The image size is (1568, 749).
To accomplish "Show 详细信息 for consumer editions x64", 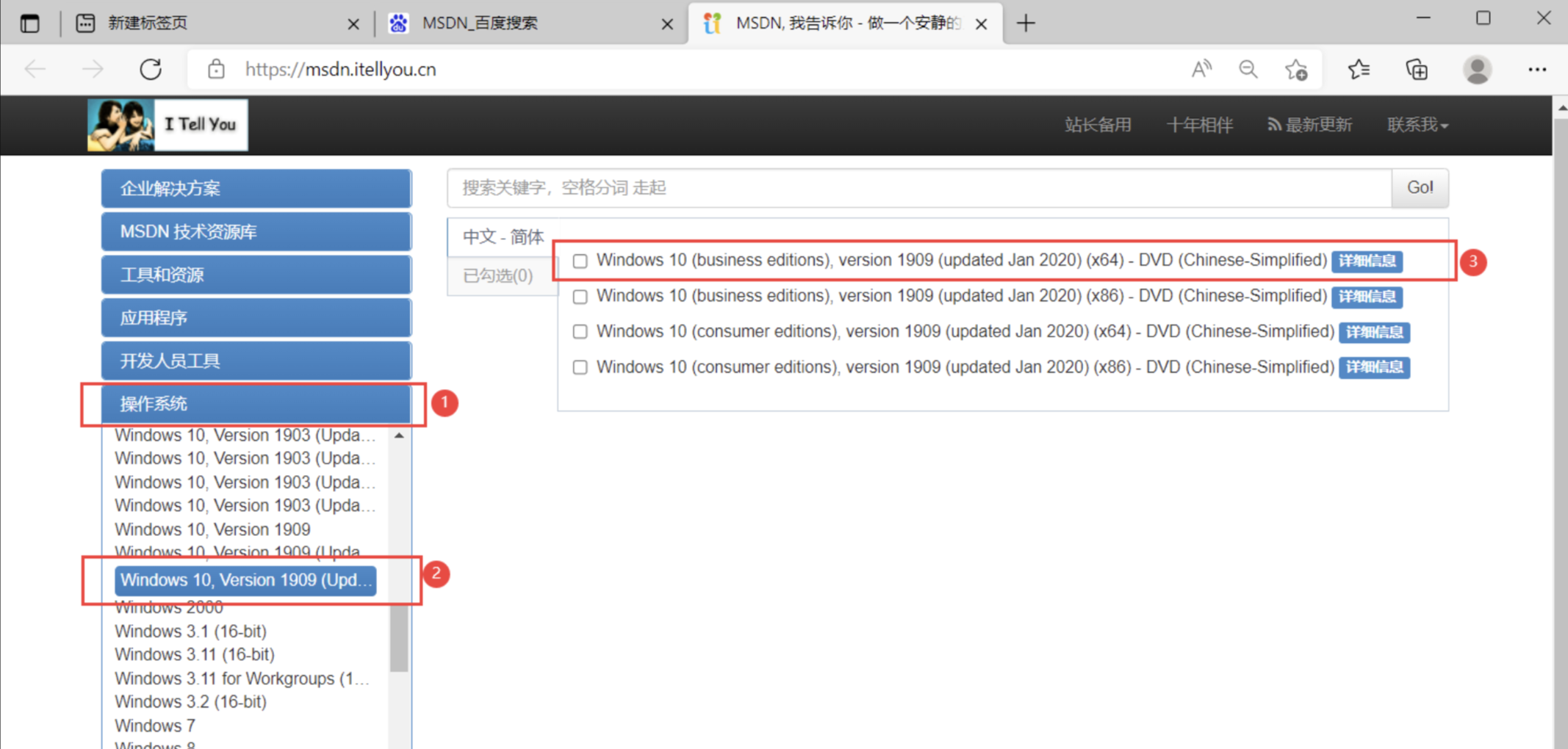I will coord(1374,332).
